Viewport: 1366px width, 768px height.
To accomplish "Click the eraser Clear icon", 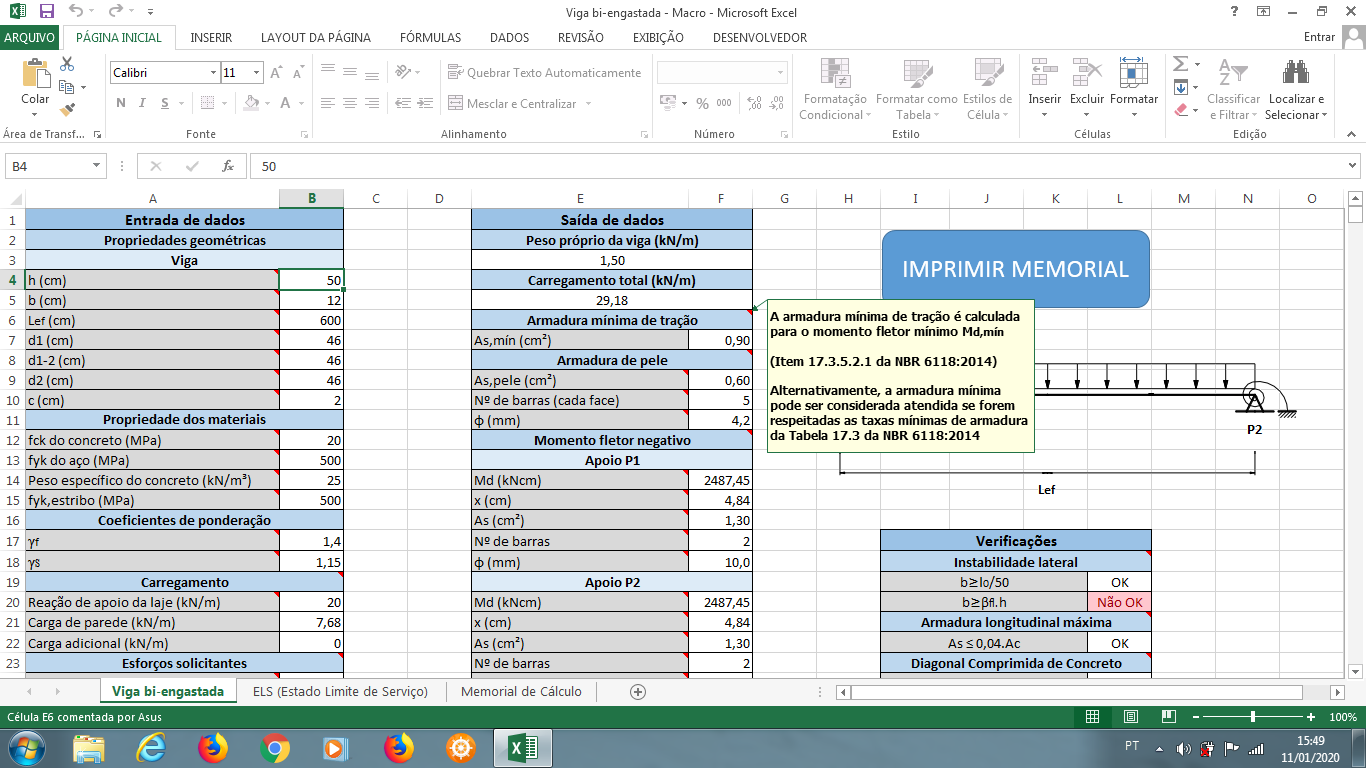I will click(x=1181, y=110).
